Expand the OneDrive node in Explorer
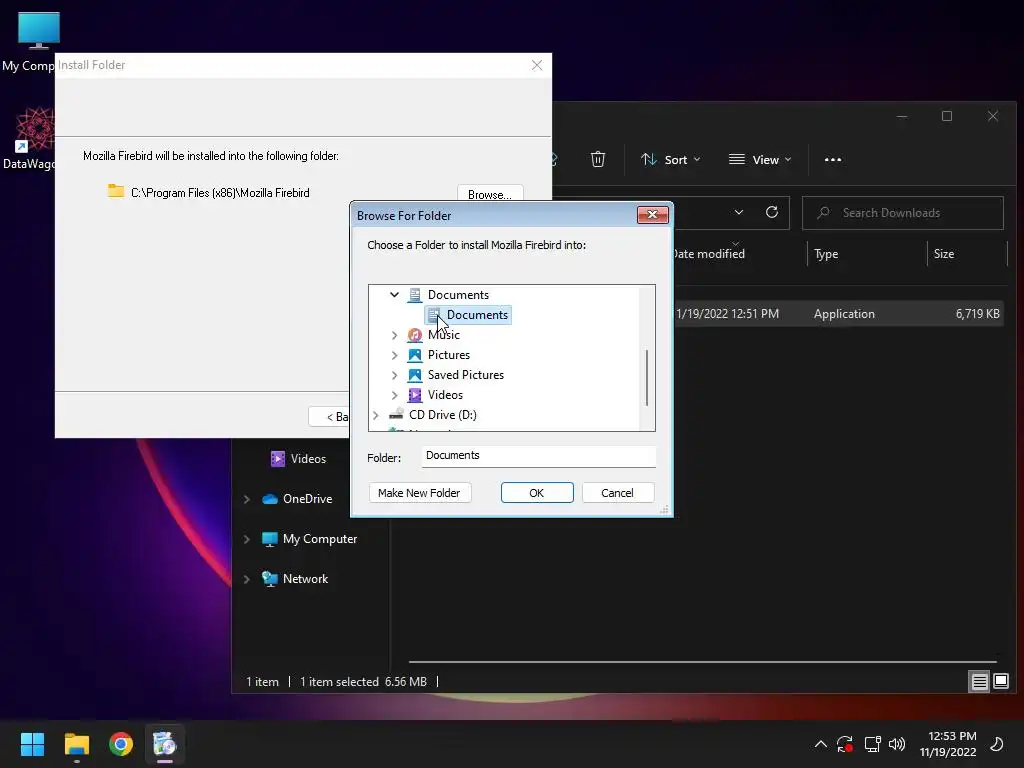This screenshot has height=768, width=1024. pyautogui.click(x=246, y=499)
